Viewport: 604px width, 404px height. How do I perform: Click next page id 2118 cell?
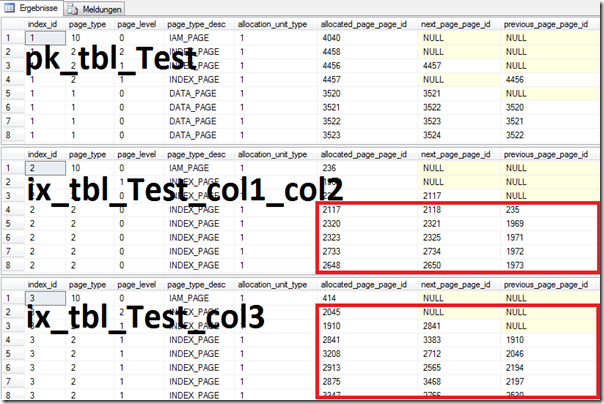pos(458,210)
